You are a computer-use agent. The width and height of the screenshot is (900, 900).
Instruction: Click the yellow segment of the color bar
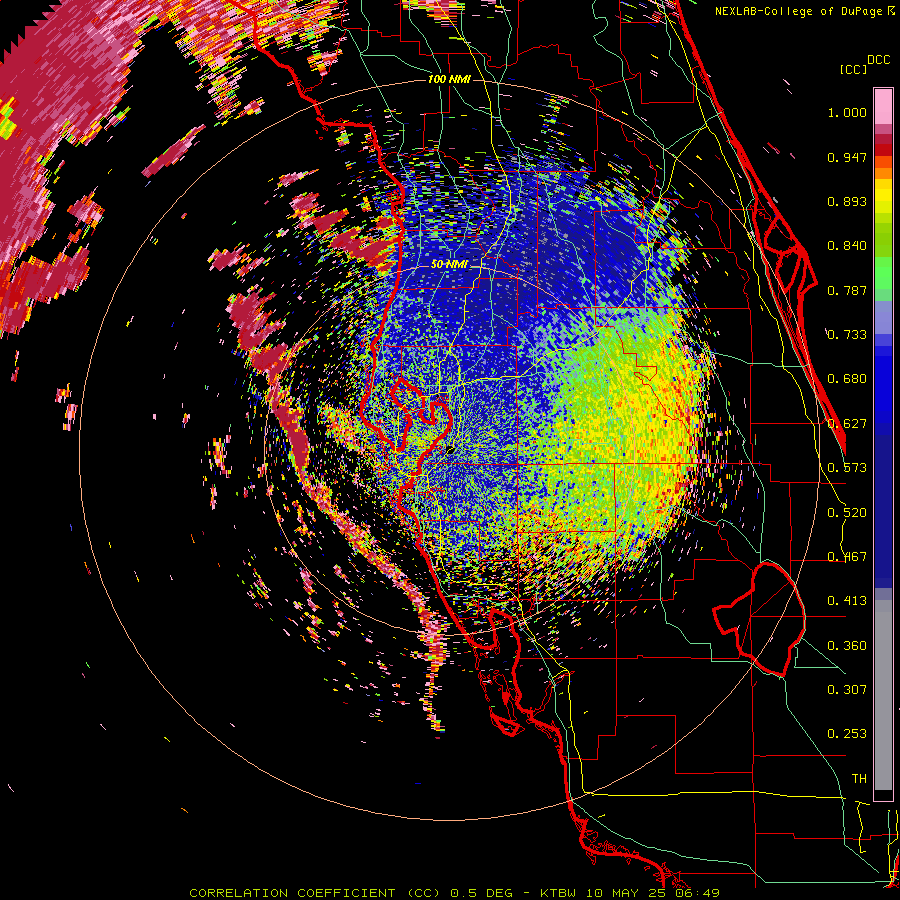pos(883,196)
